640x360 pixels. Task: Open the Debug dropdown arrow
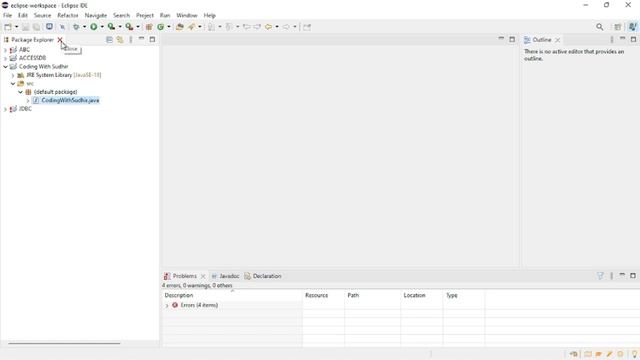tap(84, 27)
